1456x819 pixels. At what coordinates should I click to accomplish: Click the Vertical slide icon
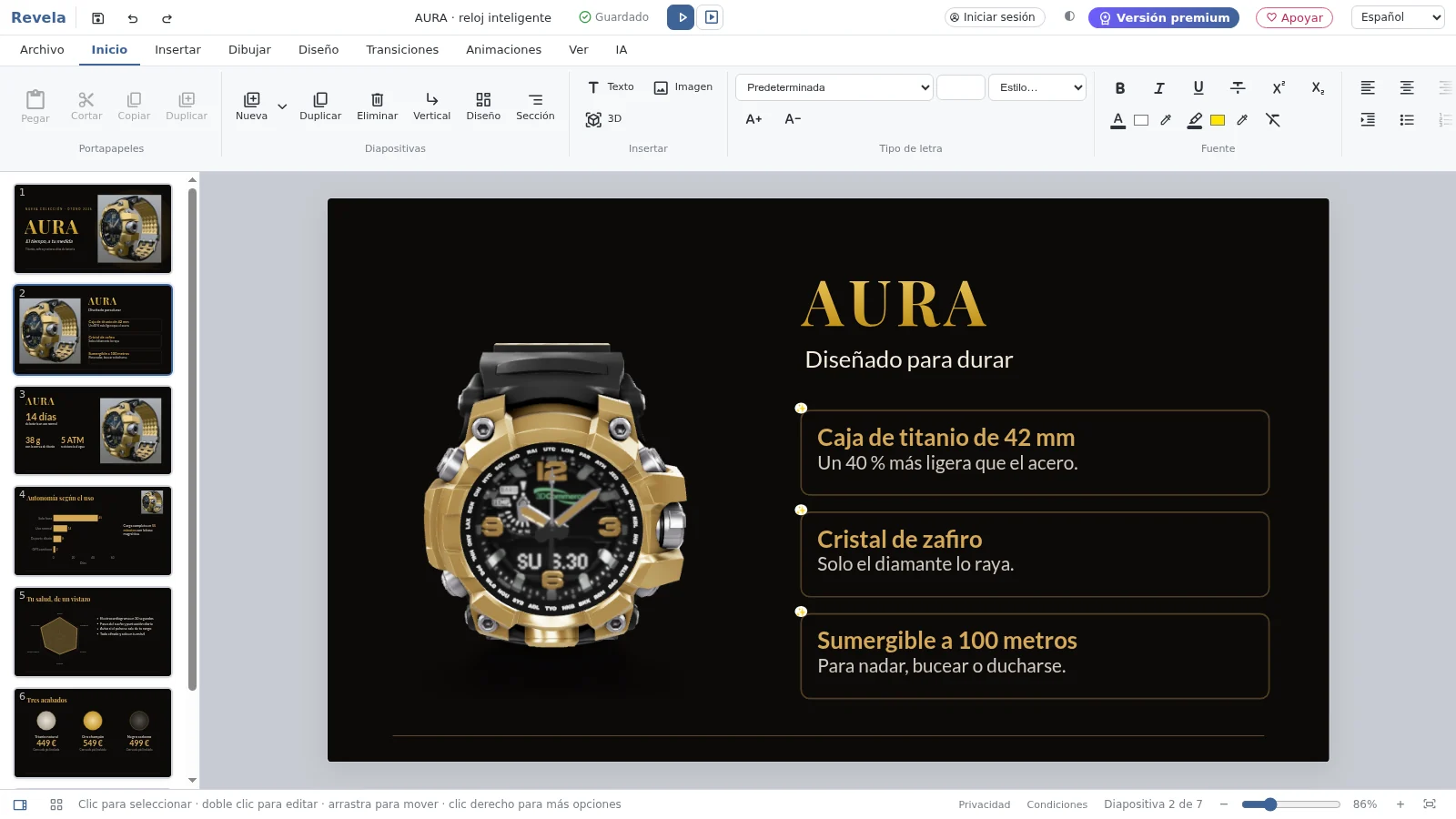pyautogui.click(x=431, y=106)
